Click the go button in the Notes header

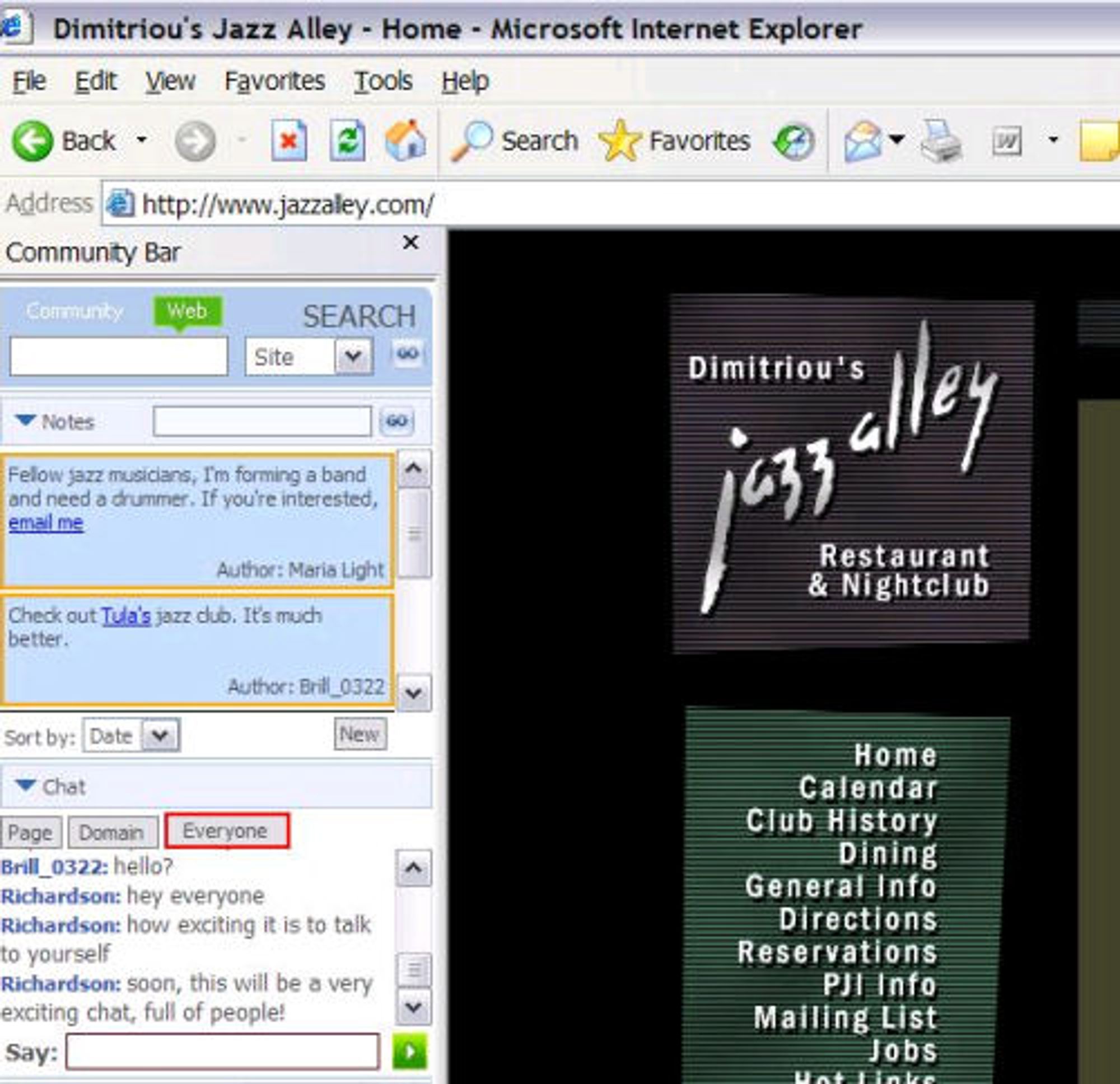(x=396, y=421)
